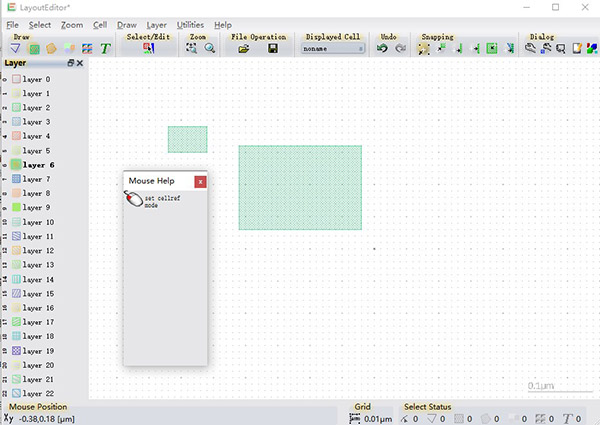The height and width of the screenshot is (425, 600).
Task: Select the cell reference draw tool
Action: coord(69,49)
